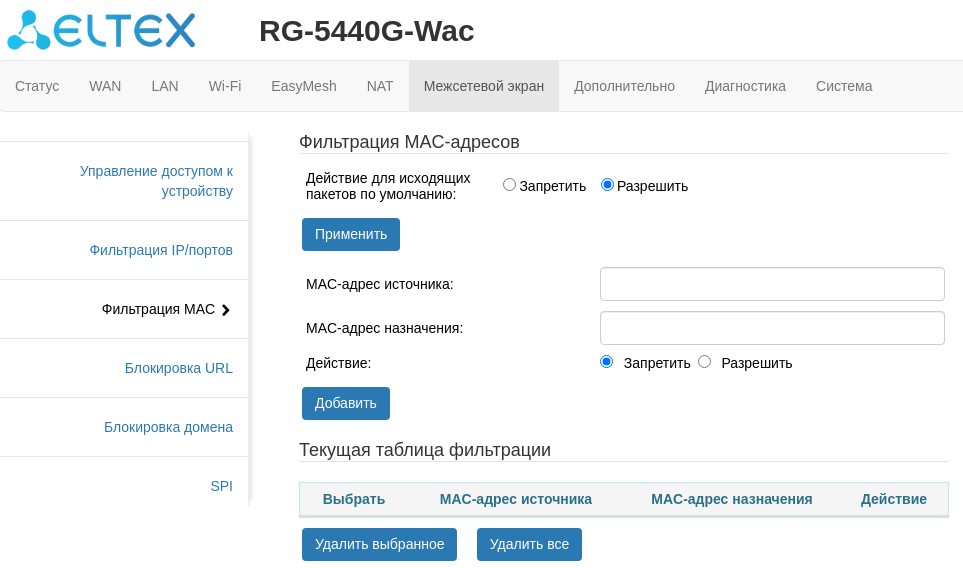Click the MAC-адрес назначения input field
Image resolution: width=963 pixels, height=568 pixels.
[x=772, y=328]
